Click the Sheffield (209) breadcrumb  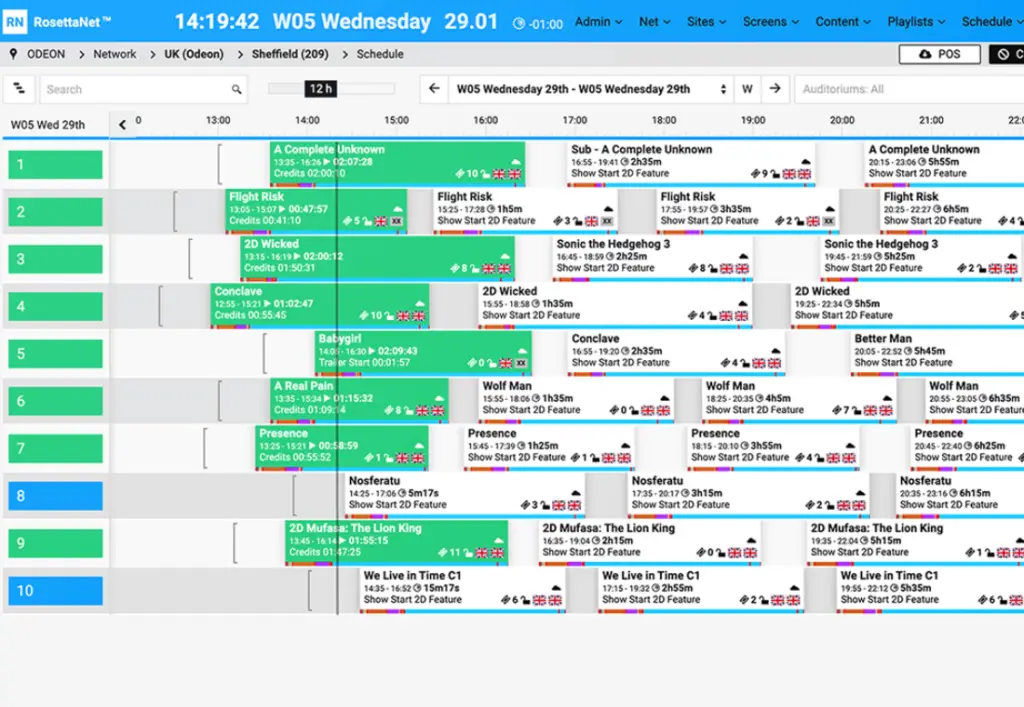(x=290, y=54)
